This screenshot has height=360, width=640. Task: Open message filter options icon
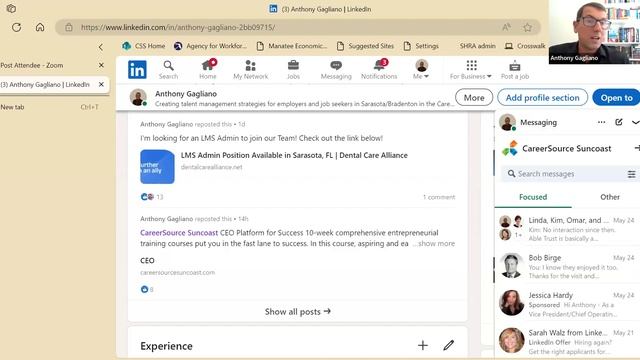(x=631, y=174)
